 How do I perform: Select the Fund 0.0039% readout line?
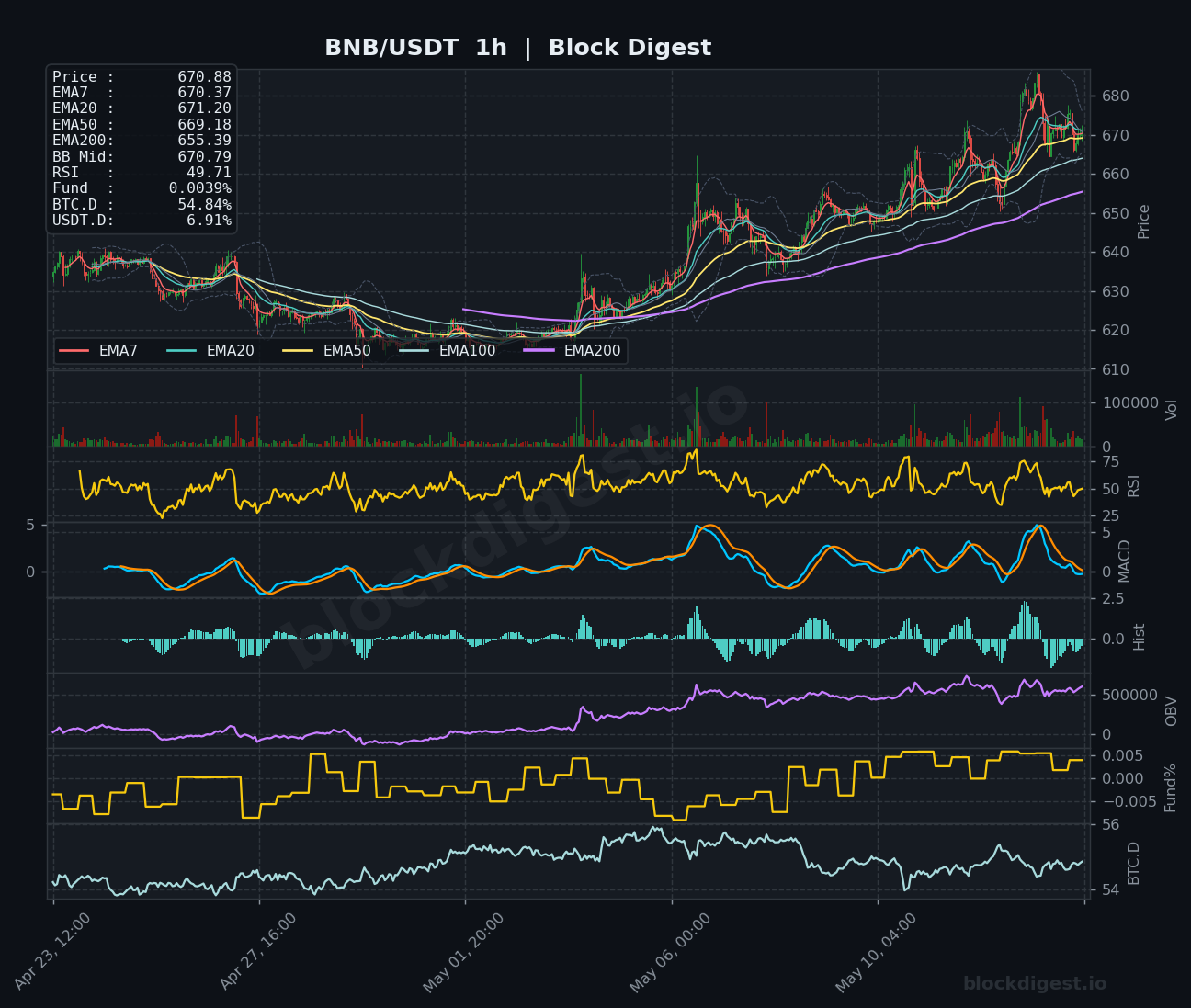pyautogui.click(x=142, y=188)
